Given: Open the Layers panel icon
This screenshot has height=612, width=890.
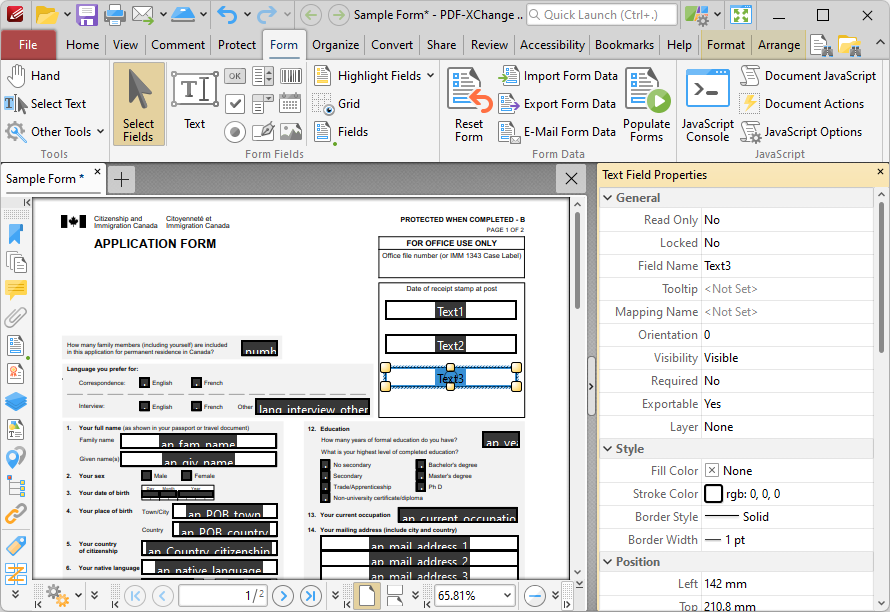Looking at the screenshot, I should click(15, 401).
